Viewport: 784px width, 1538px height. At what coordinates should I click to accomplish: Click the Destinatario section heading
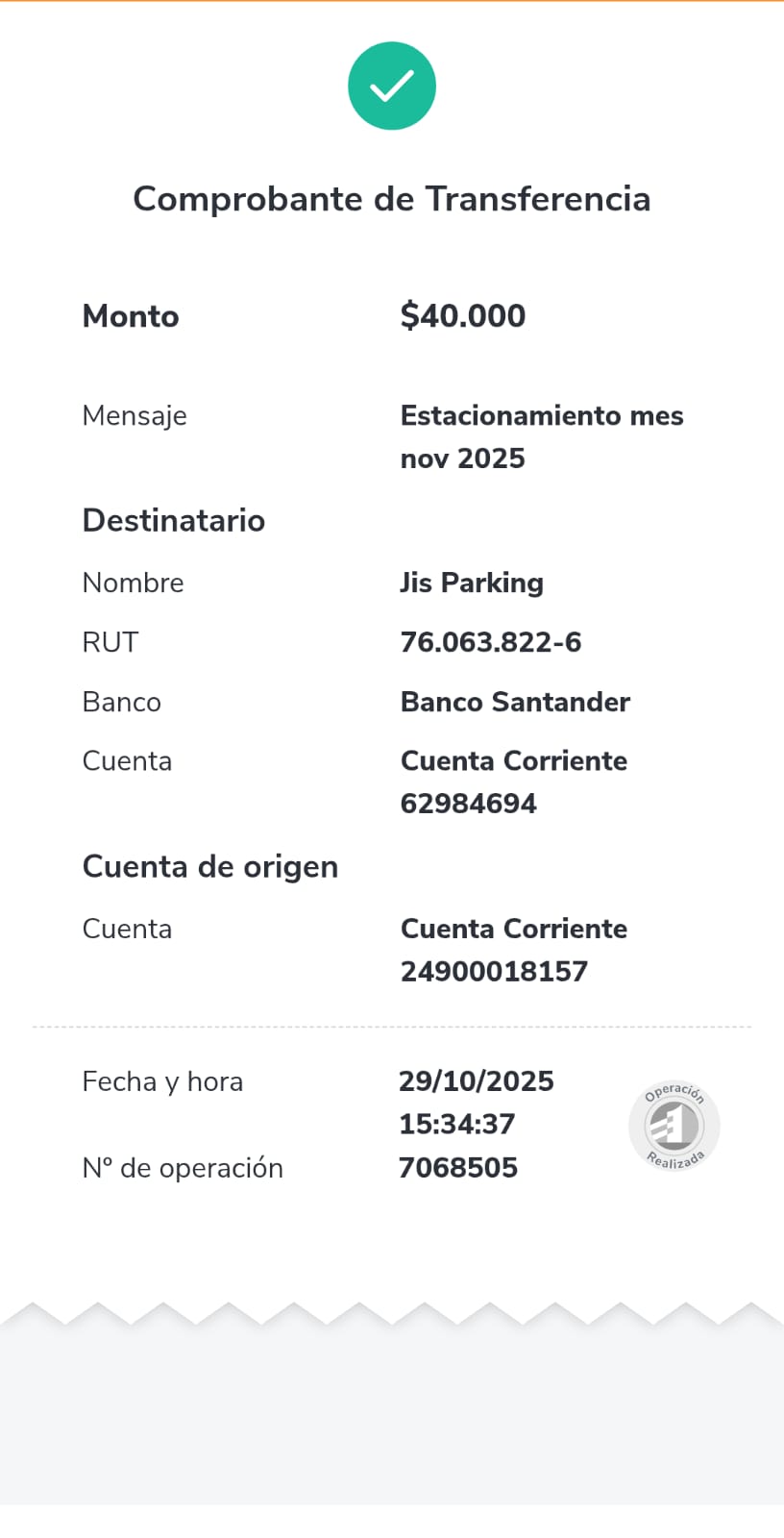click(x=174, y=520)
